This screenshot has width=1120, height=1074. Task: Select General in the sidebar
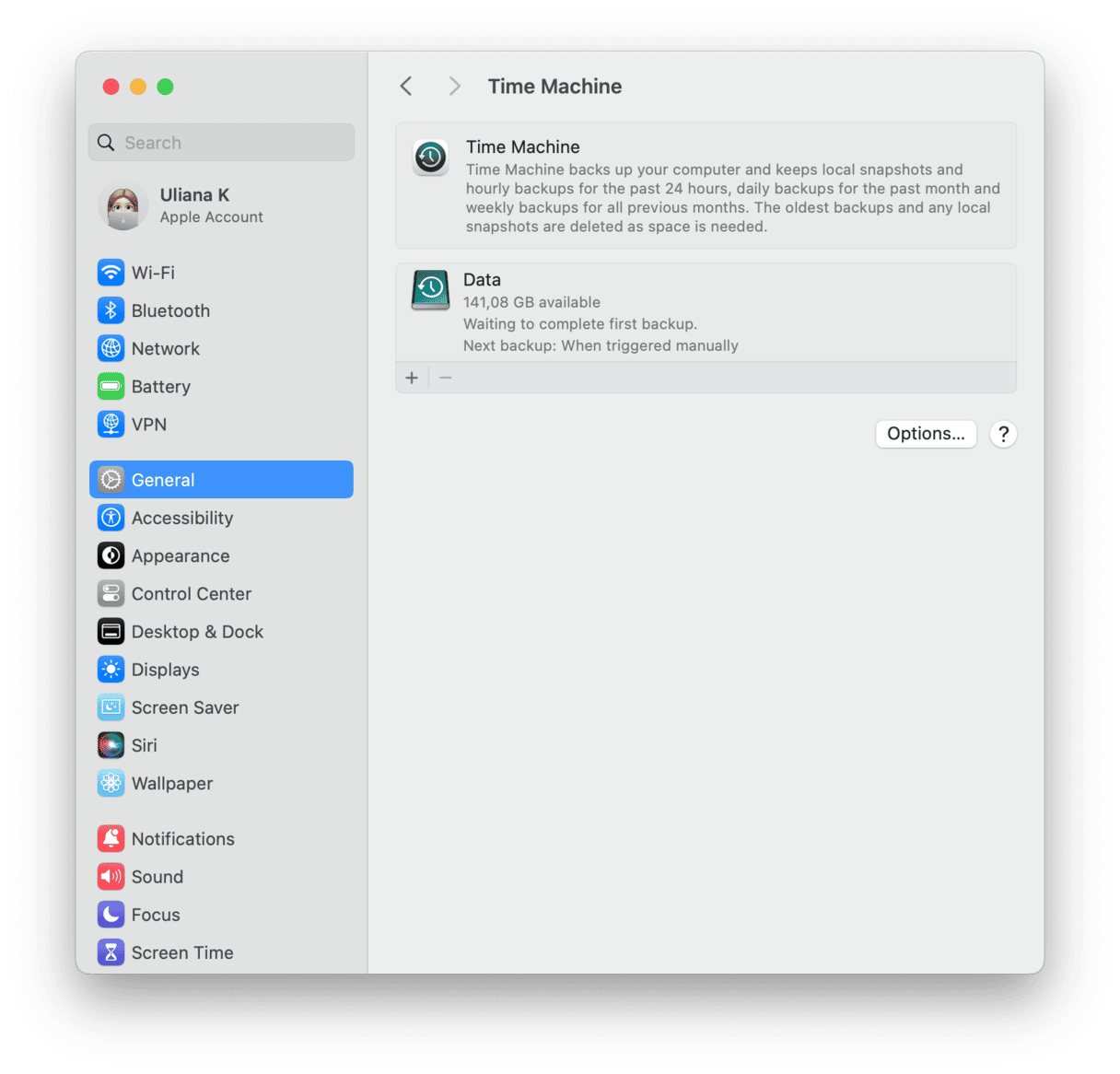coord(221,480)
